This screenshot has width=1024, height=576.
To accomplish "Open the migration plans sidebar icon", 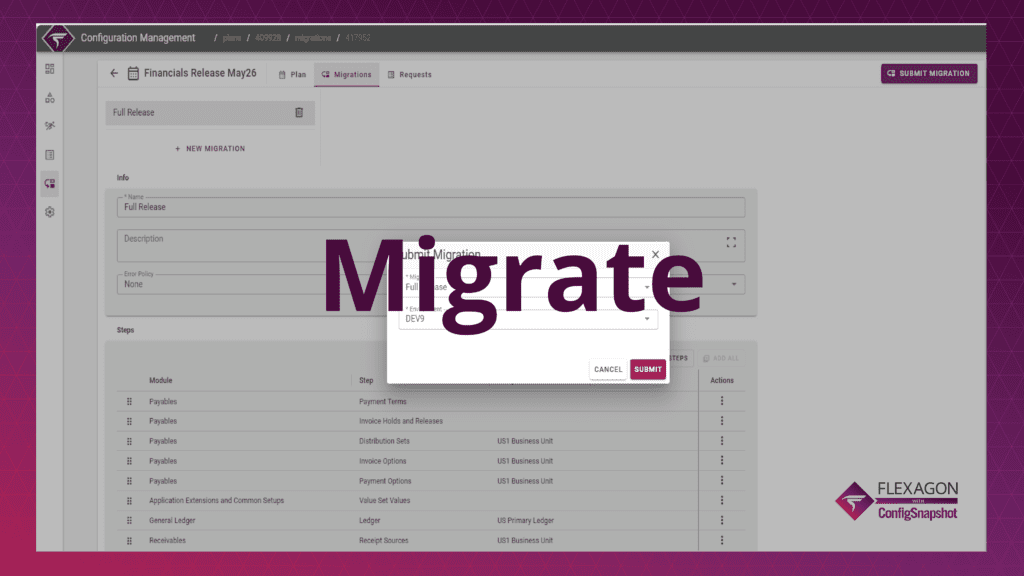I will [50, 184].
